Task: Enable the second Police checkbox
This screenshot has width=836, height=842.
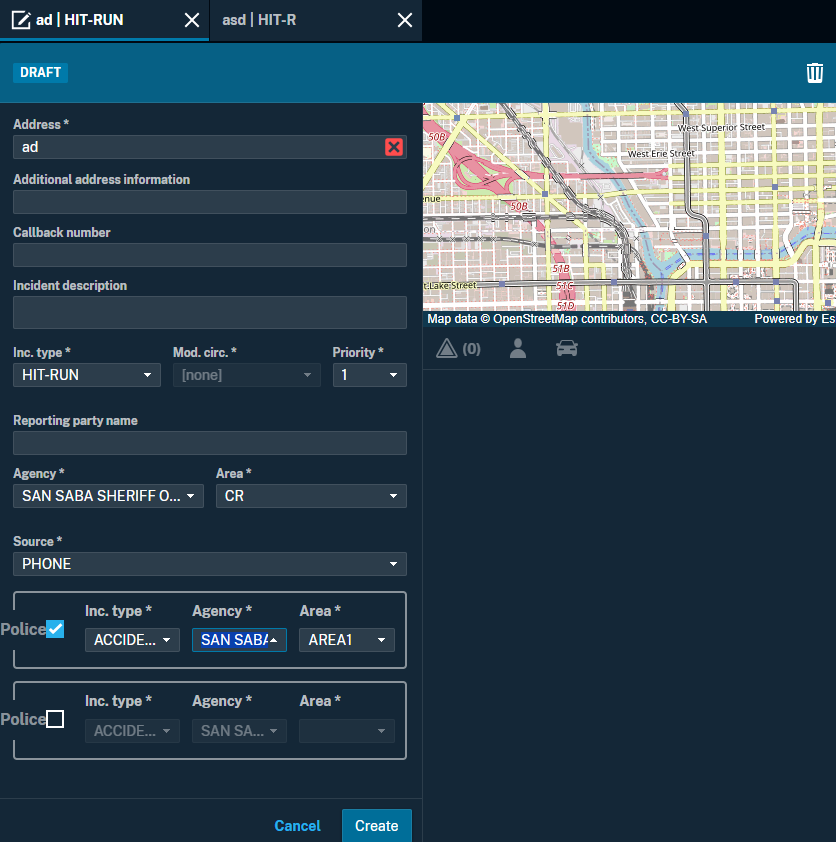Action: (55, 719)
